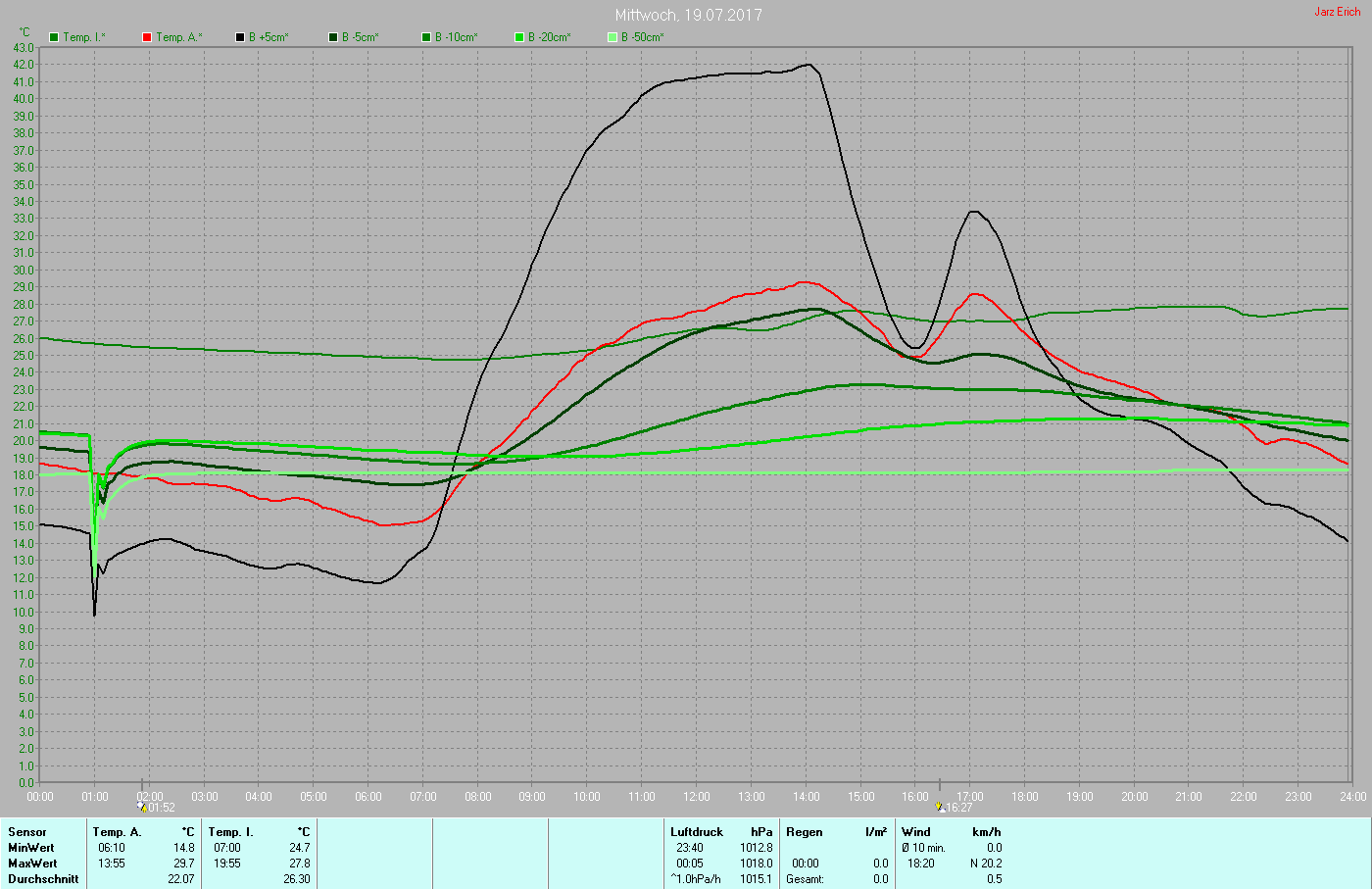Screen dimensions: 1372x889
Task: Click the Luftdruck column header
Action: tap(696, 832)
